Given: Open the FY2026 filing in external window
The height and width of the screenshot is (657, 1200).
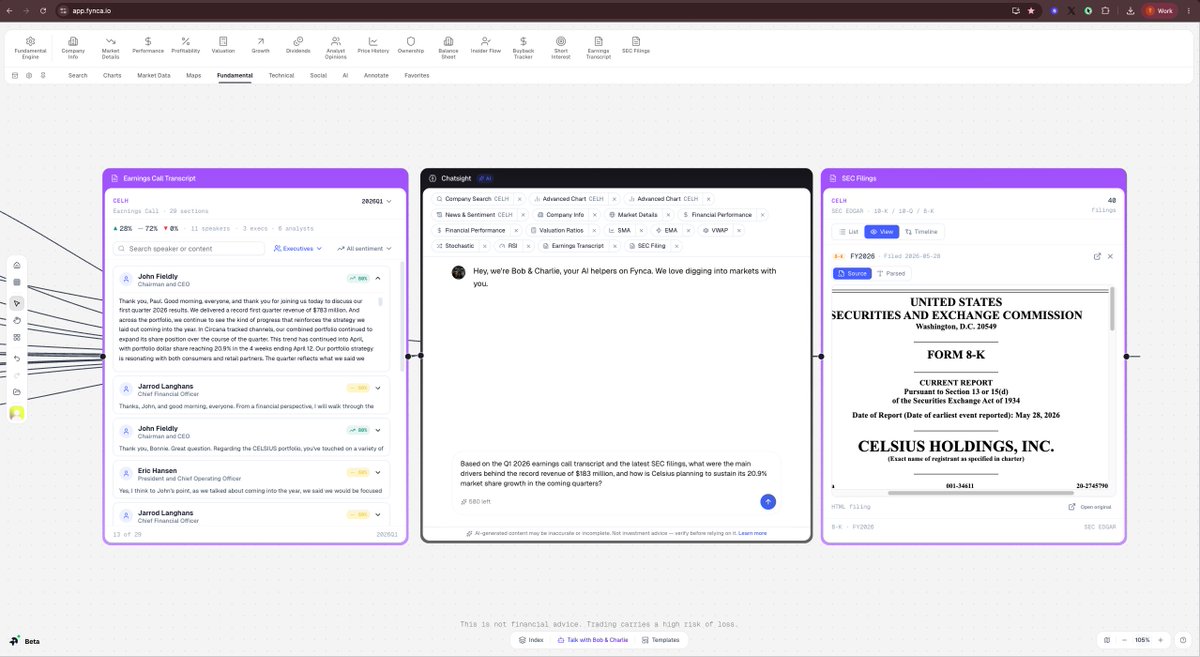Looking at the screenshot, I should (1097, 256).
